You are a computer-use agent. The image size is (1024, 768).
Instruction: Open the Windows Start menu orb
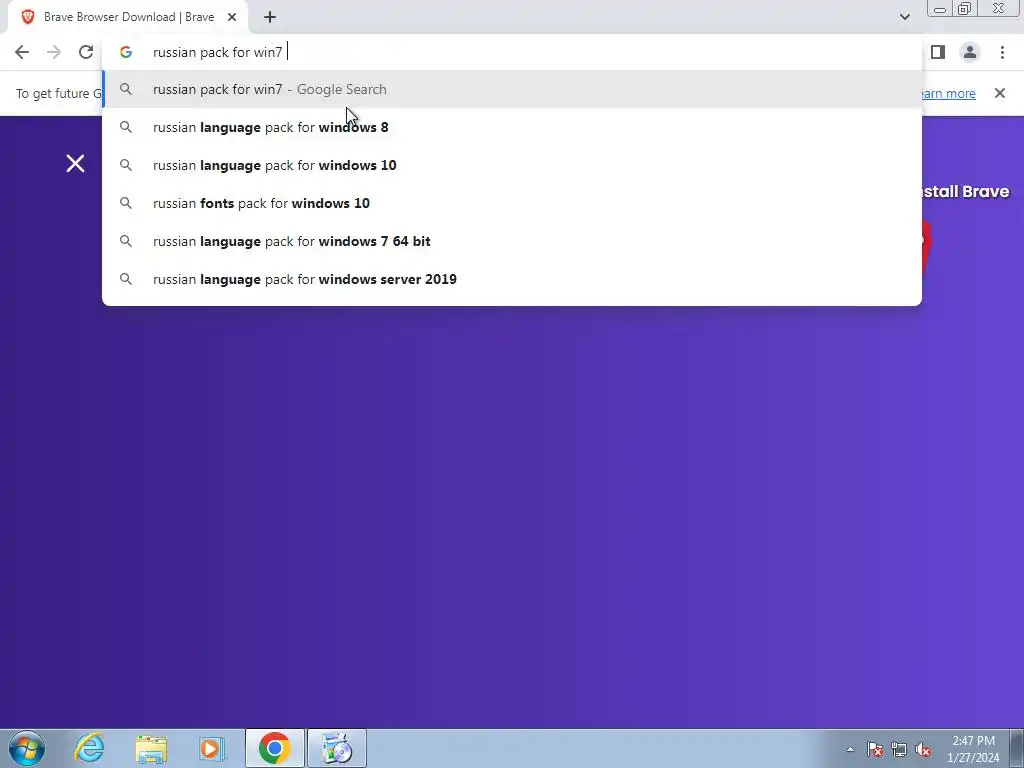click(27, 748)
